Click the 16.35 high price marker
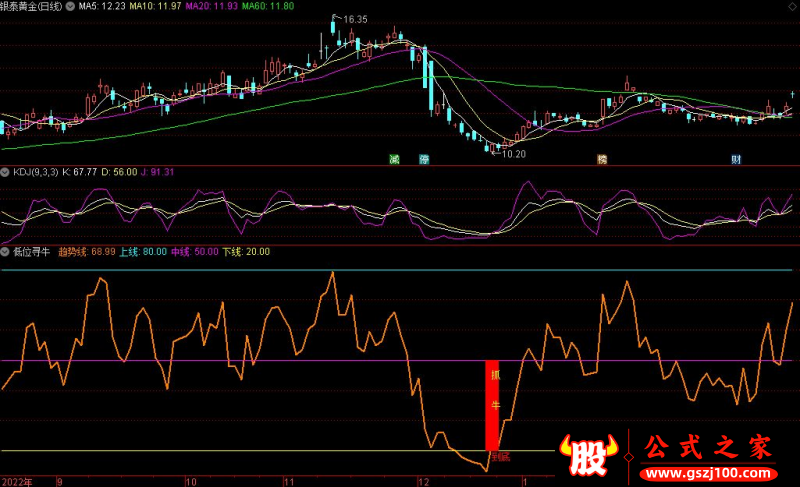The image size is (800, 487). tap(352, 19)
